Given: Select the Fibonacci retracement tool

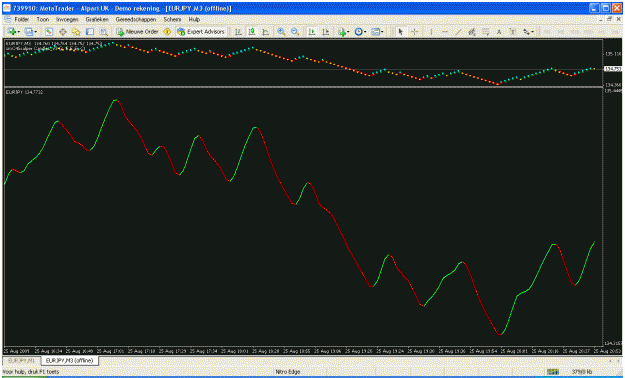Looking at the screenshot, I should [485, 32].
